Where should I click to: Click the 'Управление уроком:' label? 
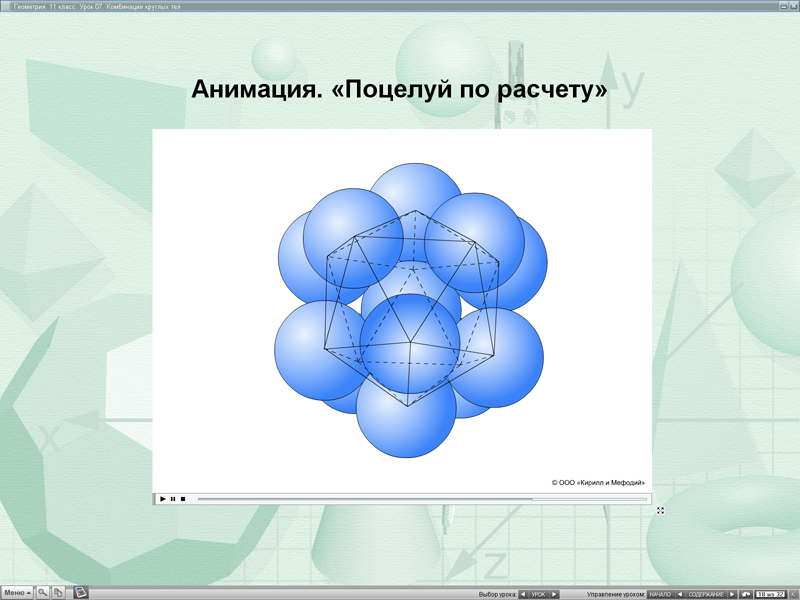pyautogui.click(x=616, y=595)
